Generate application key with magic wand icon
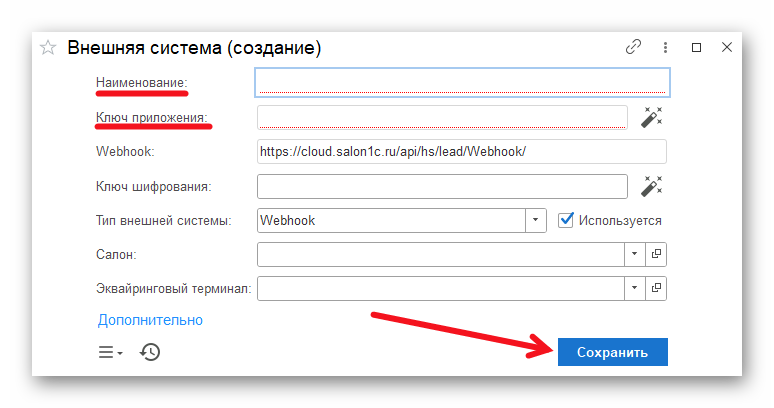774x408 pixels. click(652, 117)
